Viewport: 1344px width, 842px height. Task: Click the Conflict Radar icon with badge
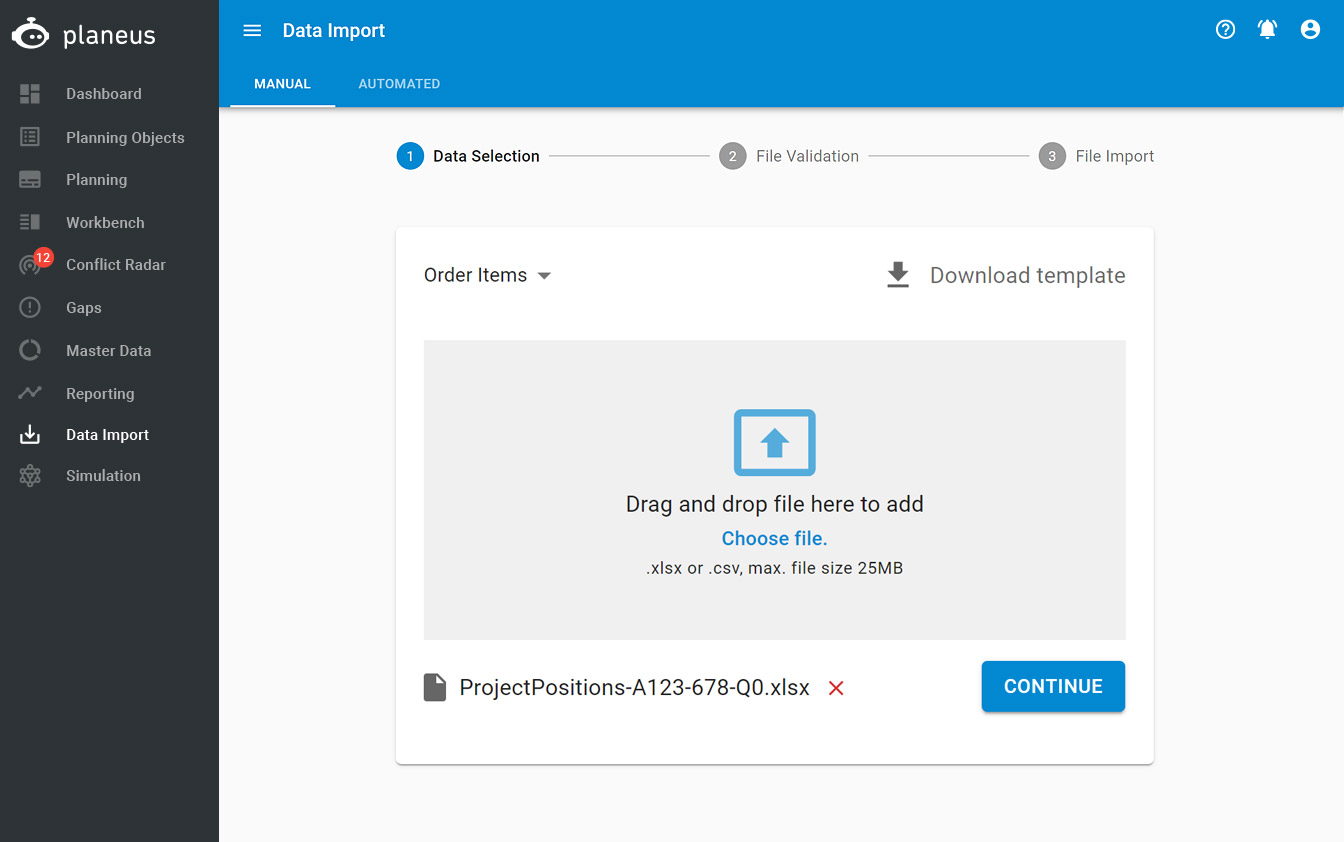(31, 265)
